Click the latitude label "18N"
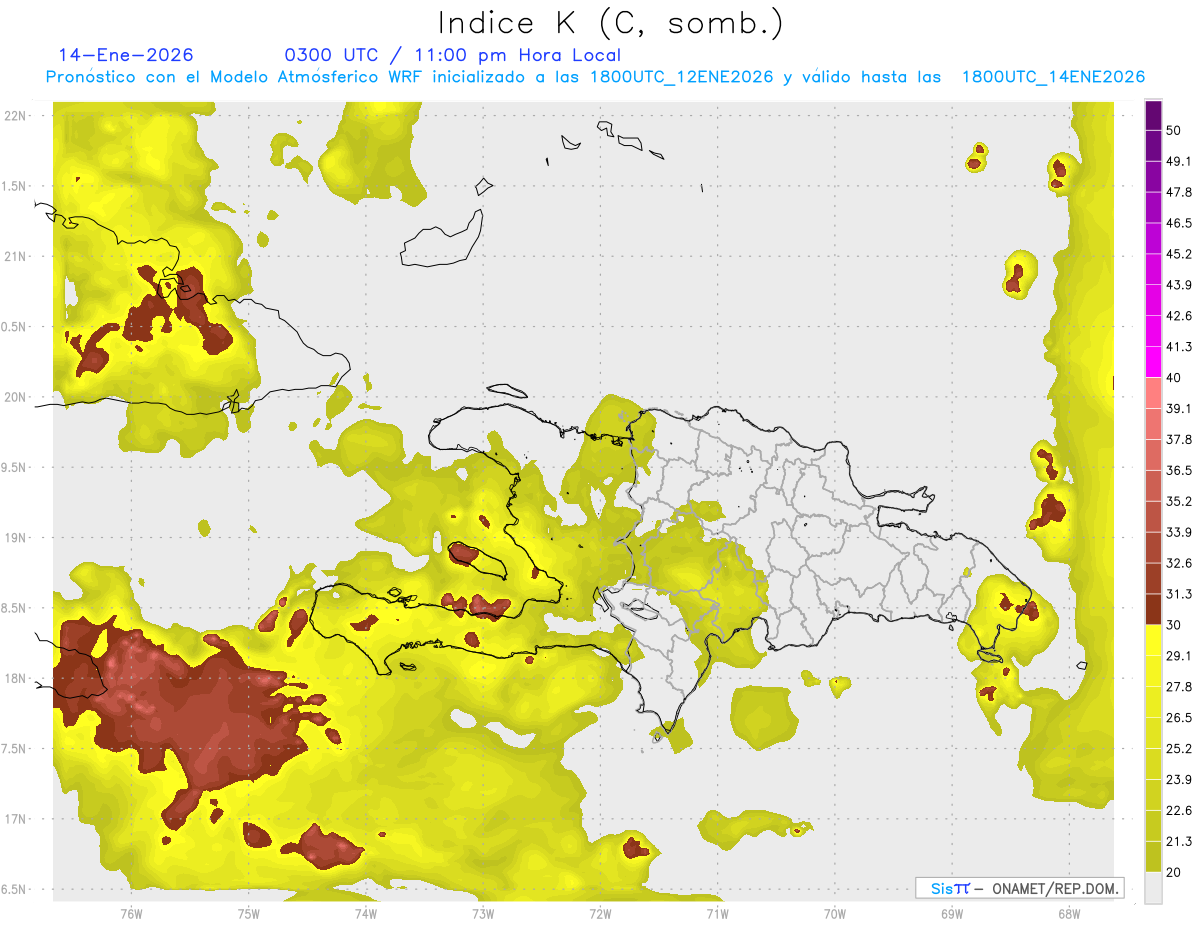Viewport: 1200px width, 927px height. 16,679
